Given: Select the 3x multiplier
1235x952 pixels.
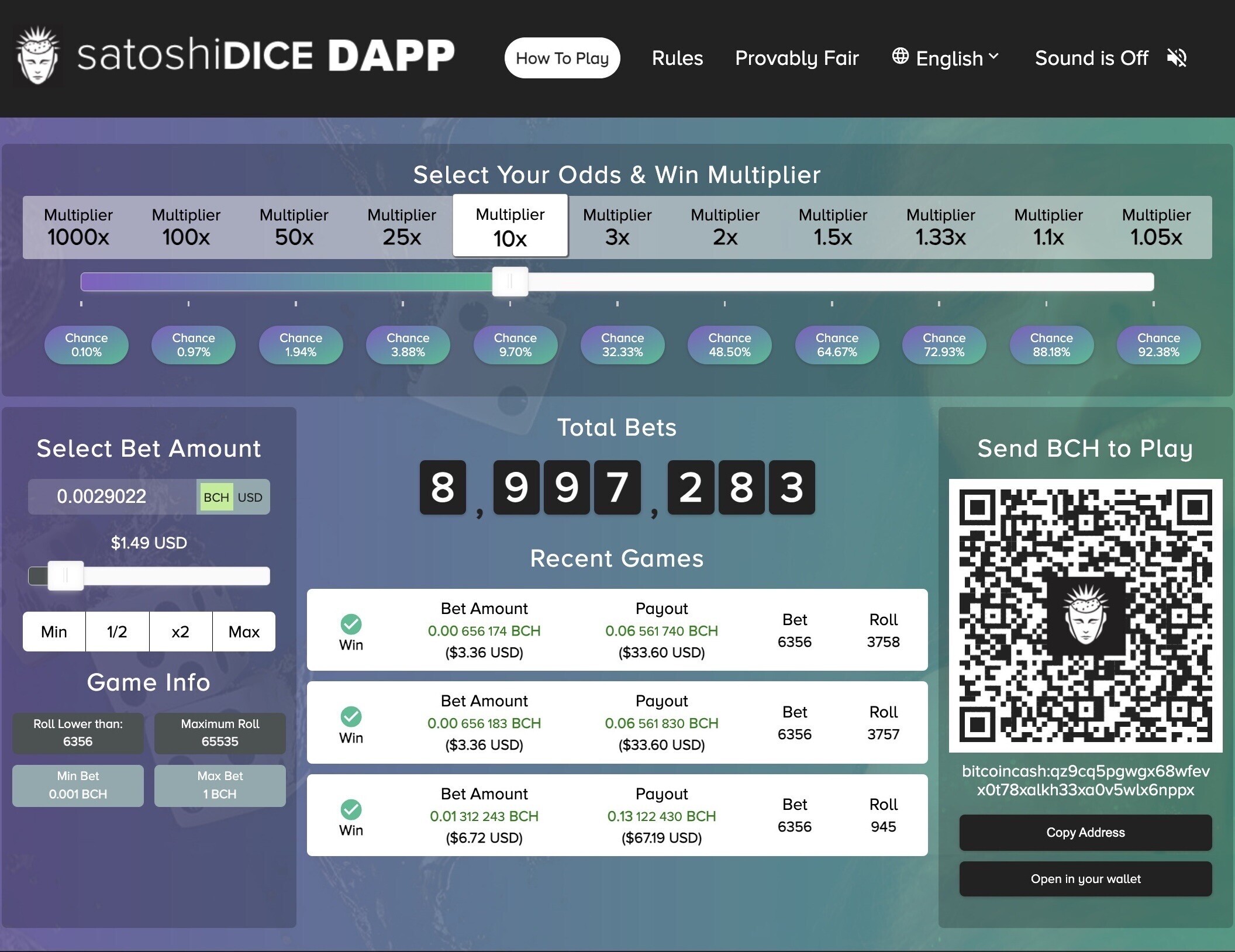Looking at the screenshot, I should [617, 227].
